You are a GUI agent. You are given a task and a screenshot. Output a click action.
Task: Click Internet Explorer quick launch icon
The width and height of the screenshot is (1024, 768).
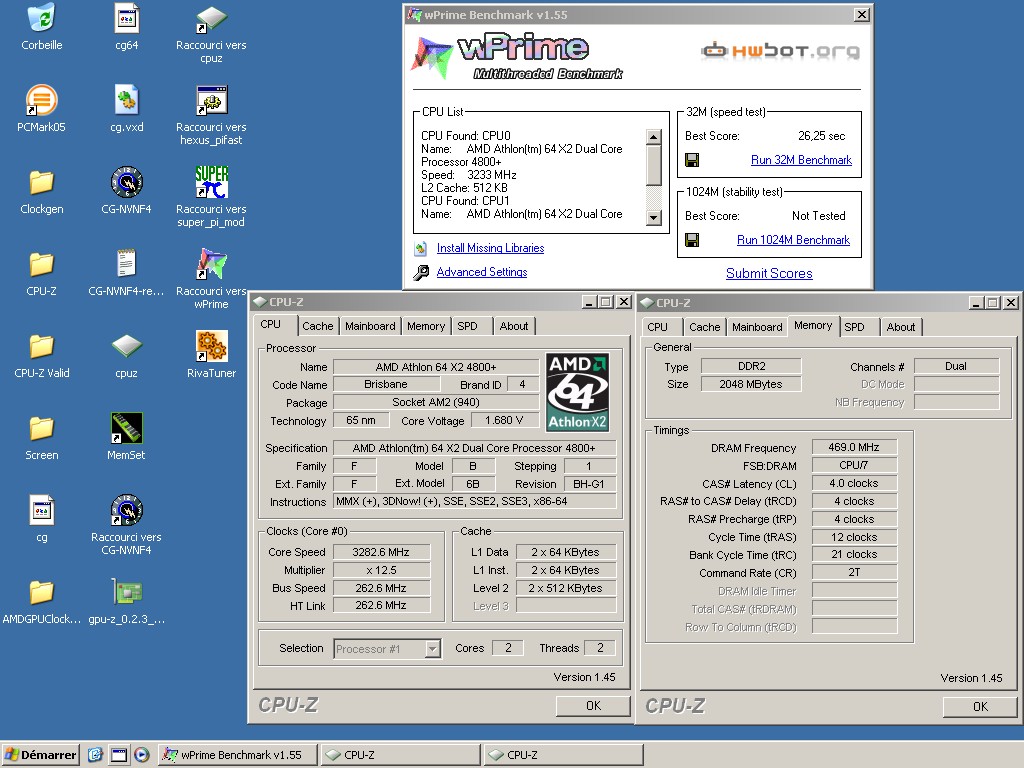click(x=95, y=755)
